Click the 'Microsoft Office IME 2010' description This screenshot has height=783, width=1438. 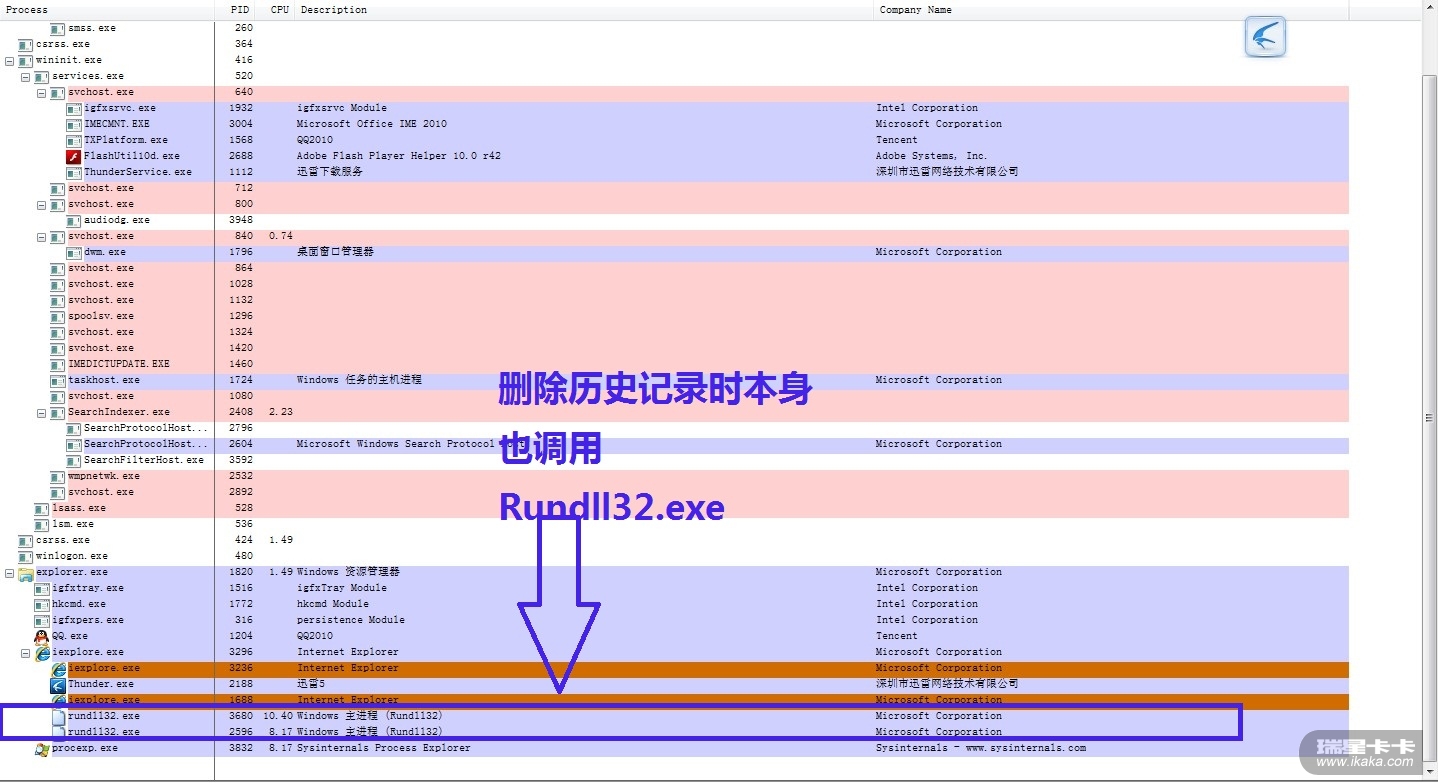[372, 124]
